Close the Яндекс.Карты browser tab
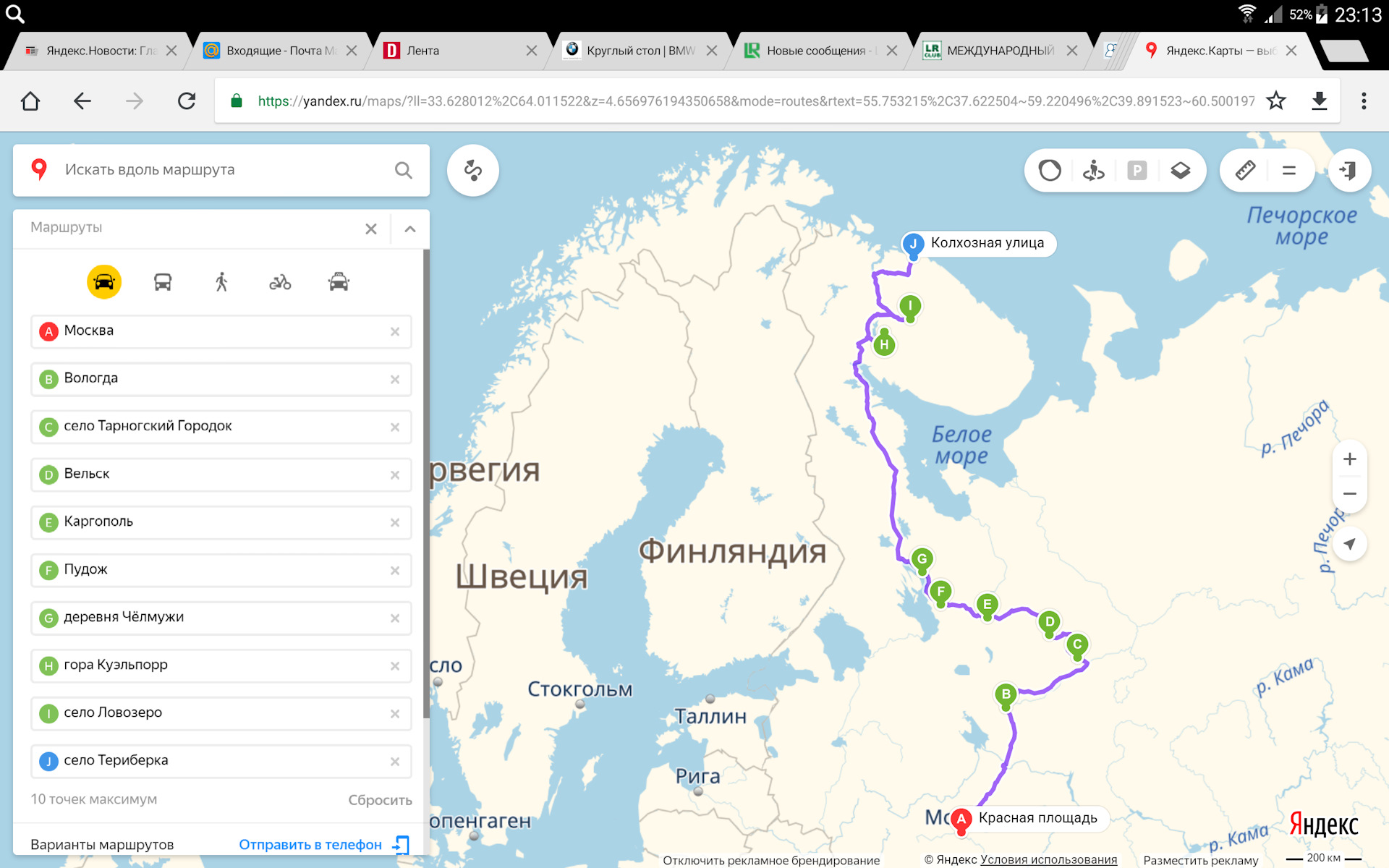This screenshot has height=868, width=1389. 1291,51
